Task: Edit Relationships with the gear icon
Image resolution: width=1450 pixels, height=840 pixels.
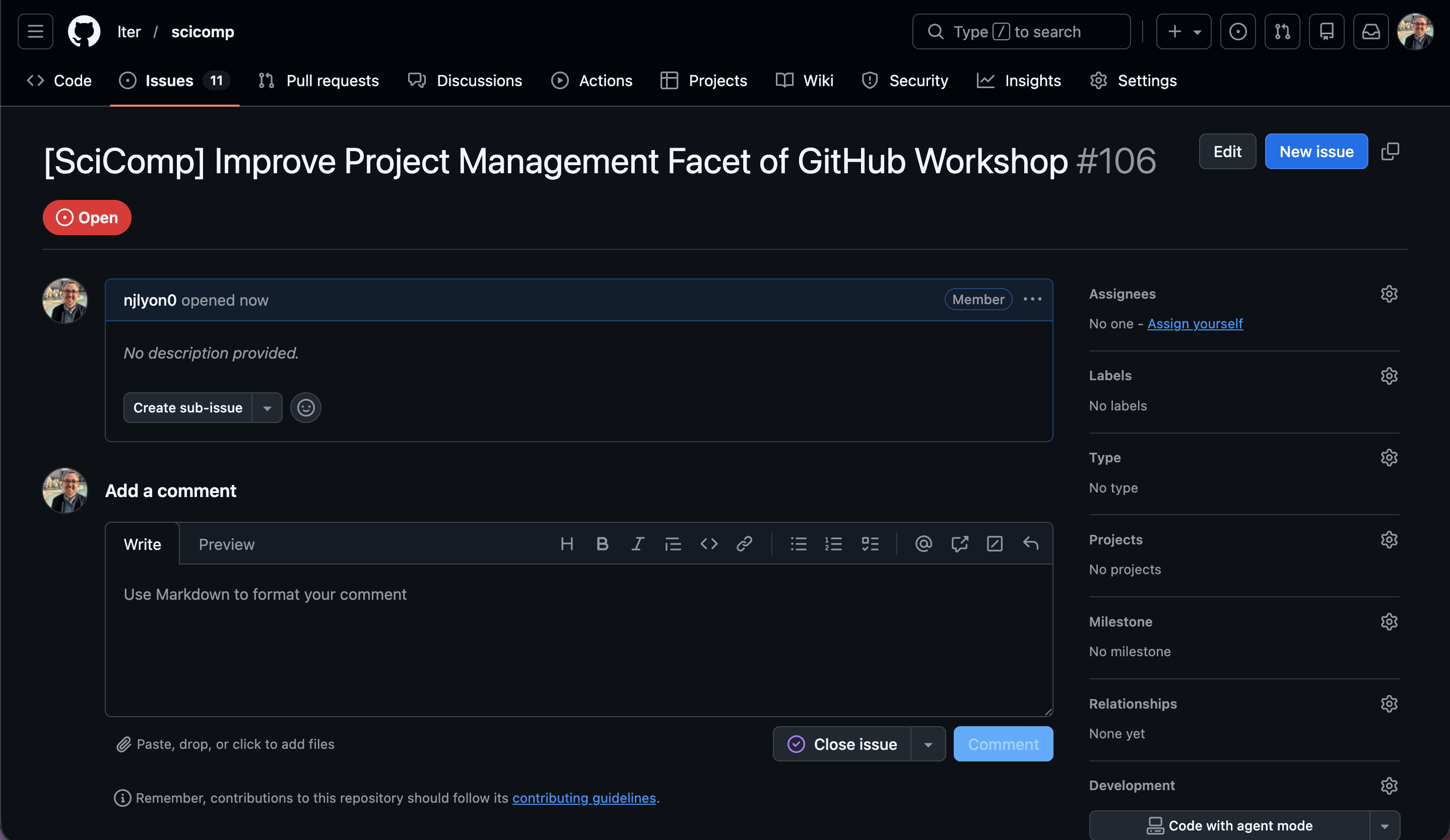Action: 1389,704
